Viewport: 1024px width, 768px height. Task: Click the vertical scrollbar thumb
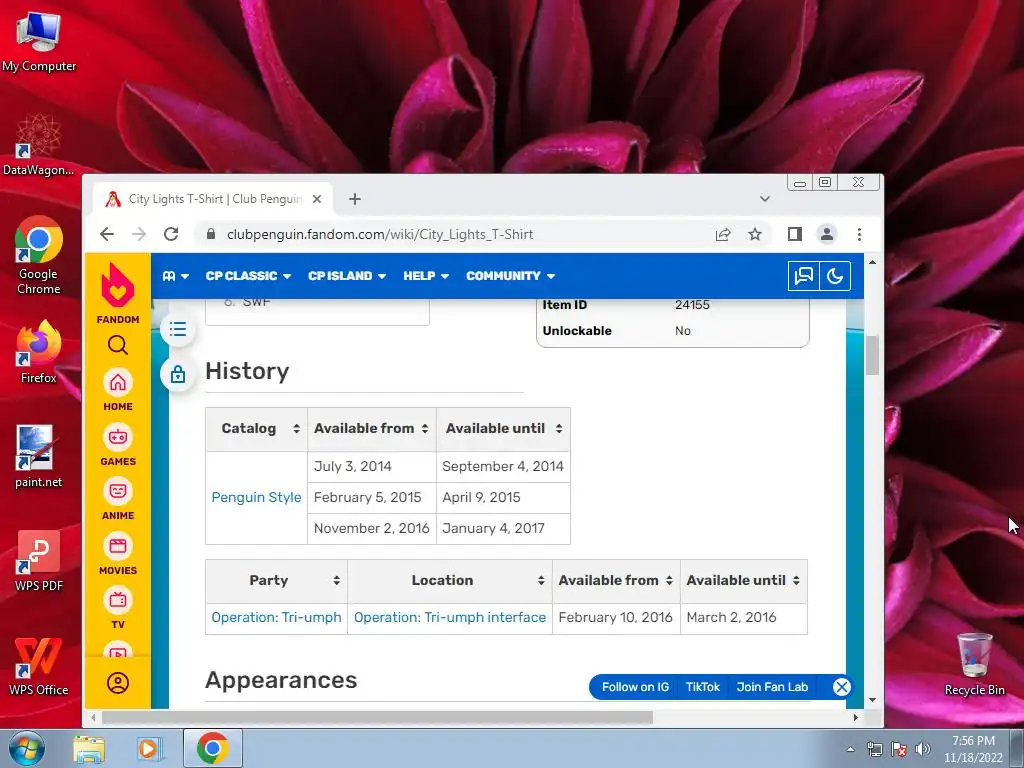[872, 355]
